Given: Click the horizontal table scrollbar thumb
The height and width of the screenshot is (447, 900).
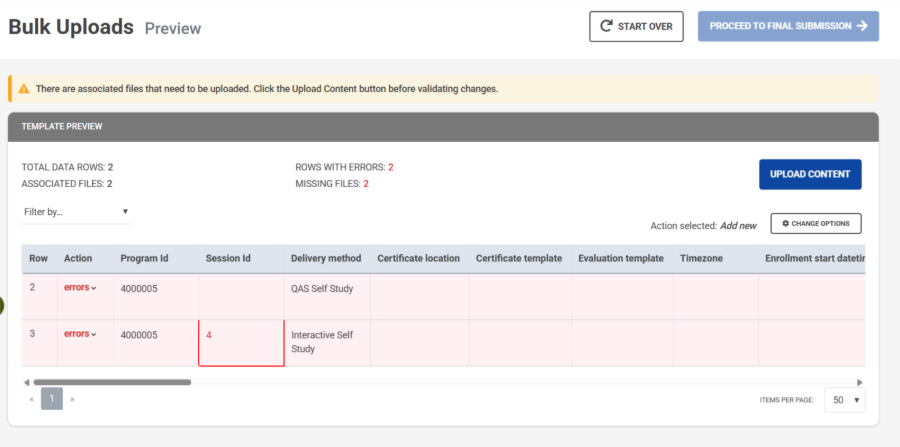Looking at the screenshot, I should [x=112, y=382].
